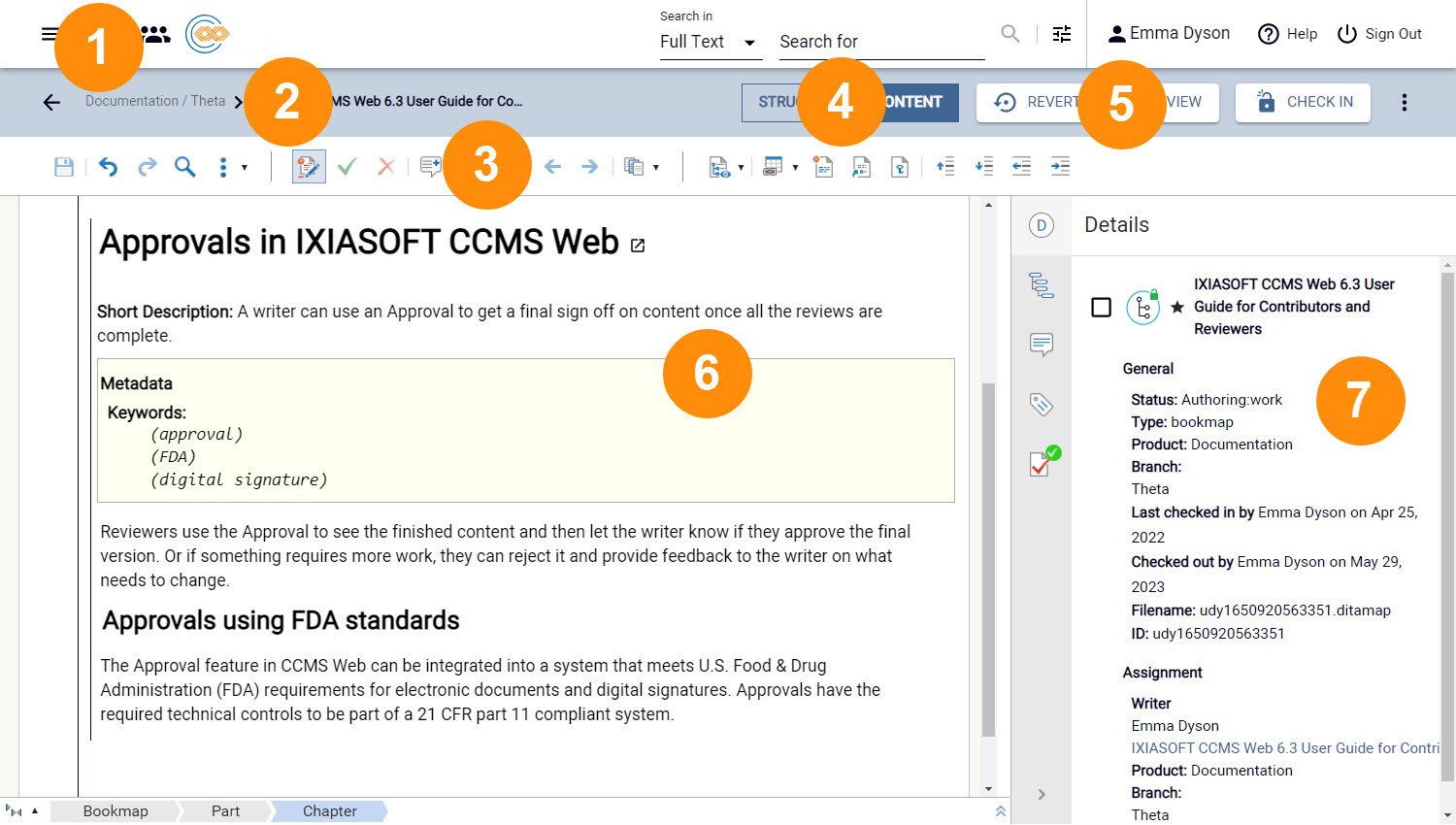Open the hamburger main menu

click(49, 34)
